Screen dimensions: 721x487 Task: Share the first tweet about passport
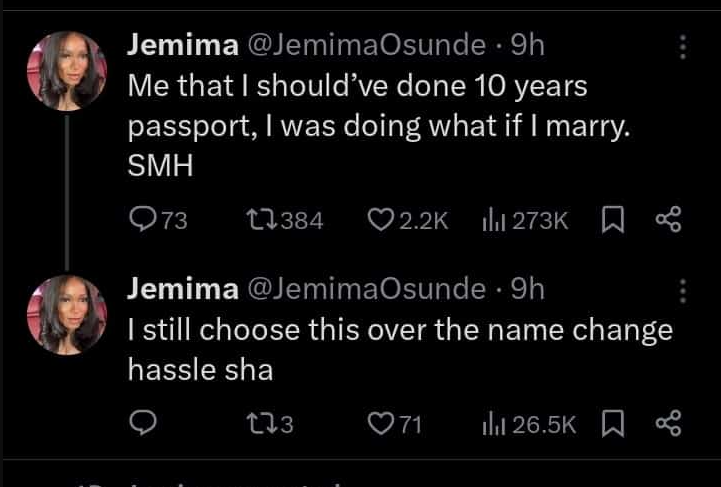tap(668, 221)
